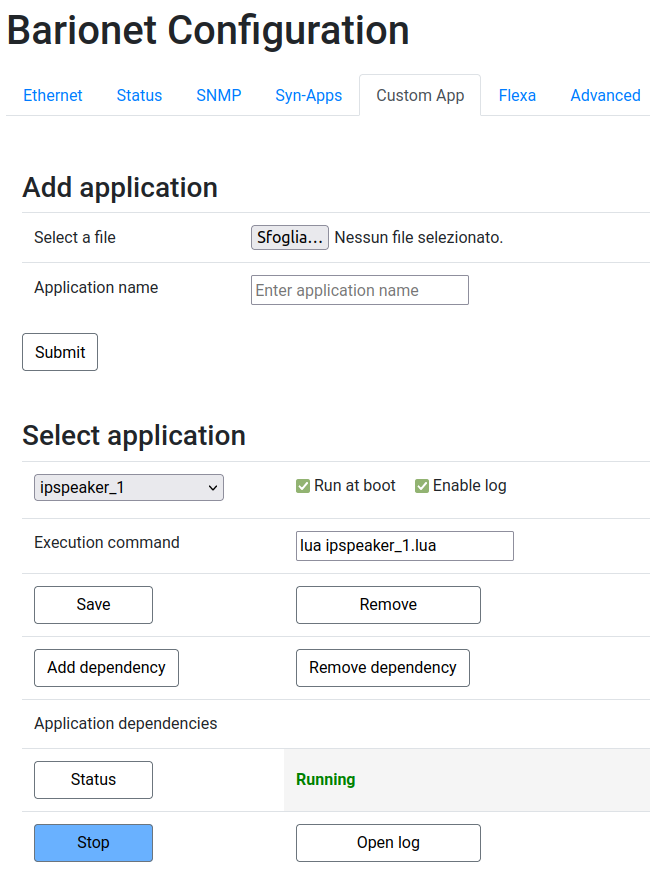The height and width of the screenshot is (883, 650).
Task: Open the Advanced tab
Action: click(x=605, y=95)
